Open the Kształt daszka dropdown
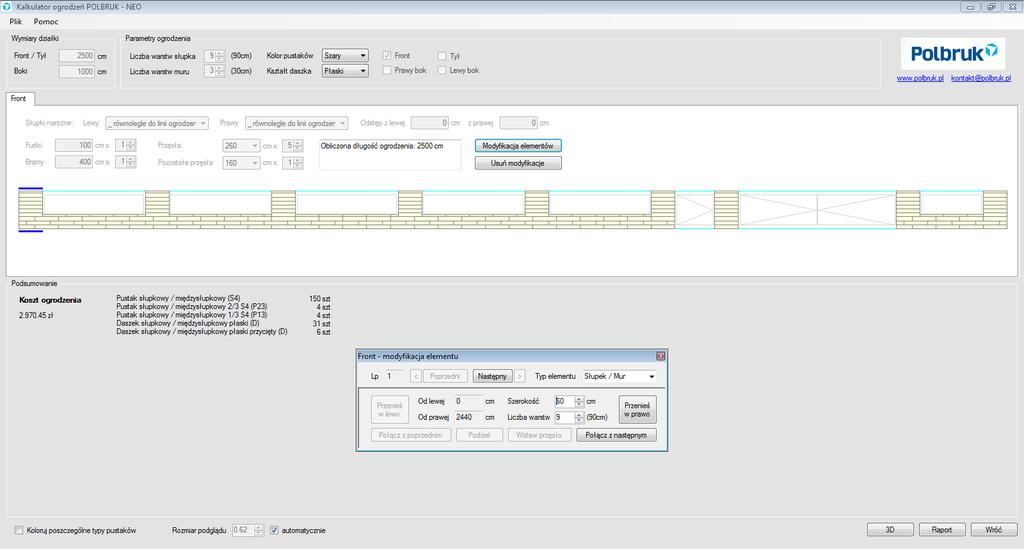This screenshot has height=549, width=1024. coord(345,71)
